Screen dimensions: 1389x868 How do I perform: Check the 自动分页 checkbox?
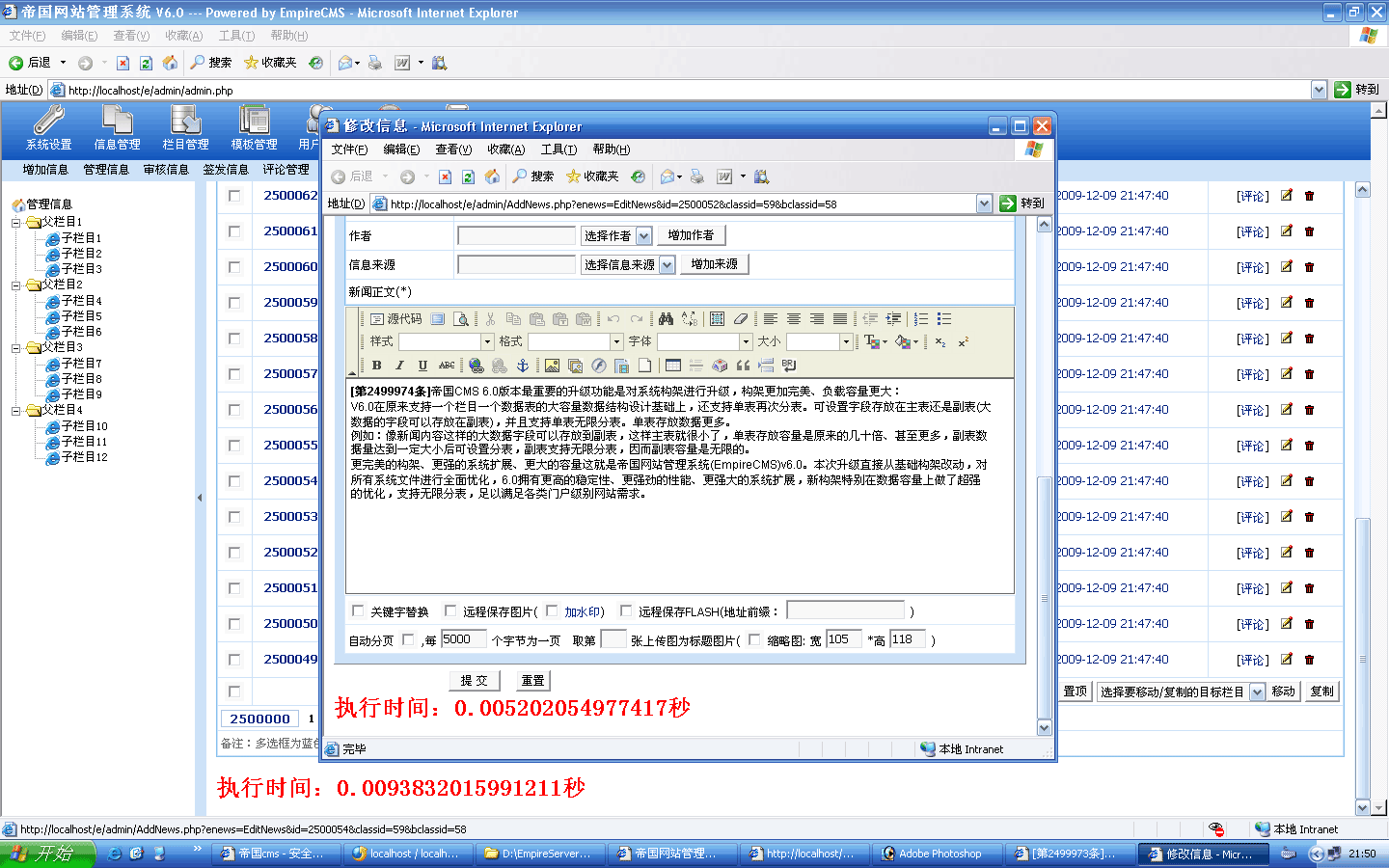(x=408, y=639)
